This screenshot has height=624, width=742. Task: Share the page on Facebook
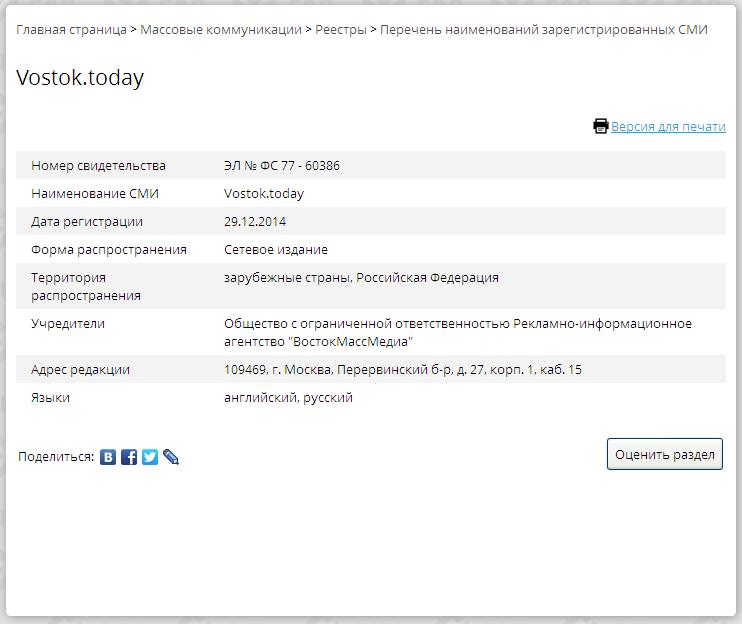tap(129, 457)
